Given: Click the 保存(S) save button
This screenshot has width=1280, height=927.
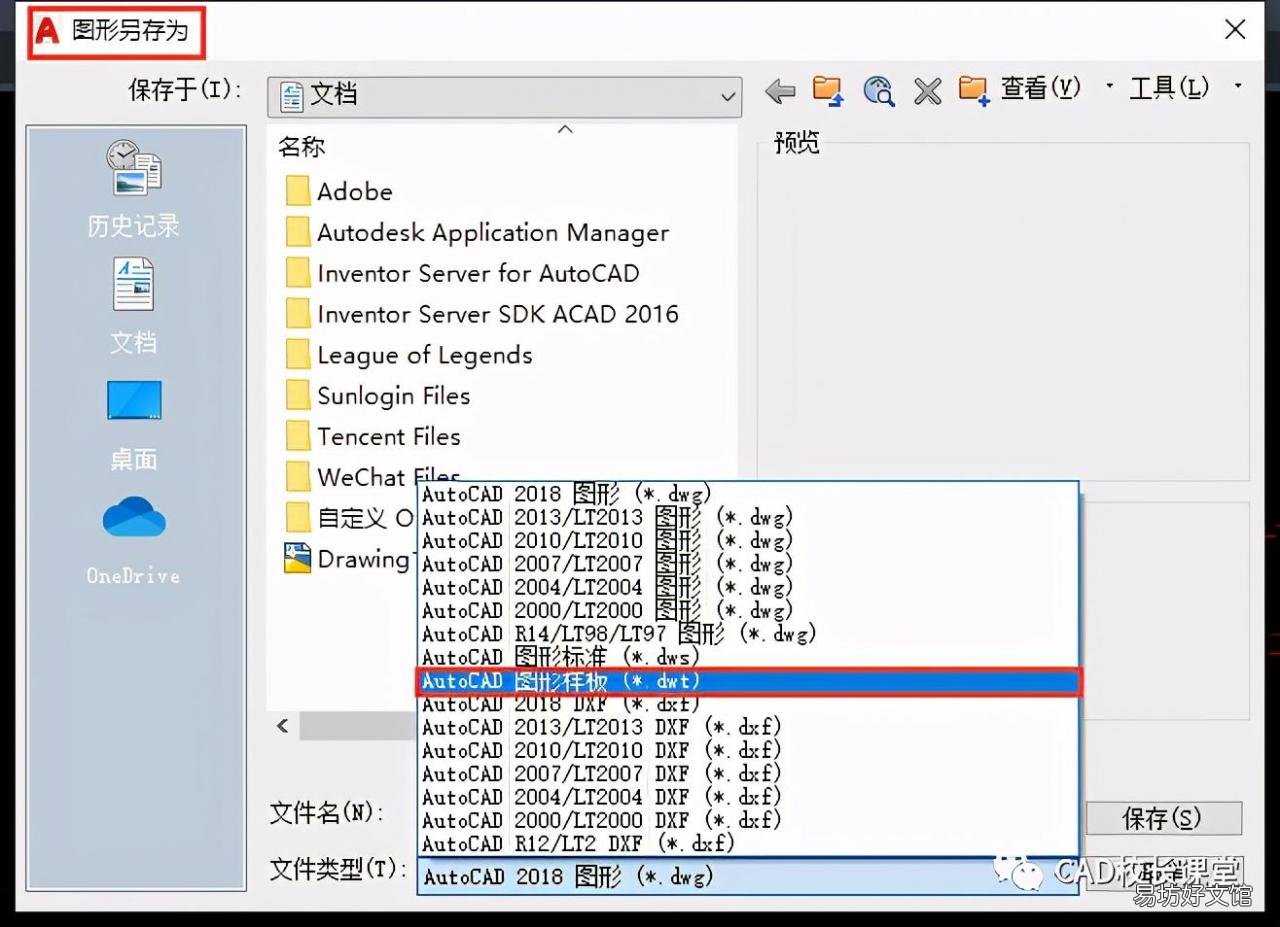Looking at the screenshot, I should (1163, 818).
